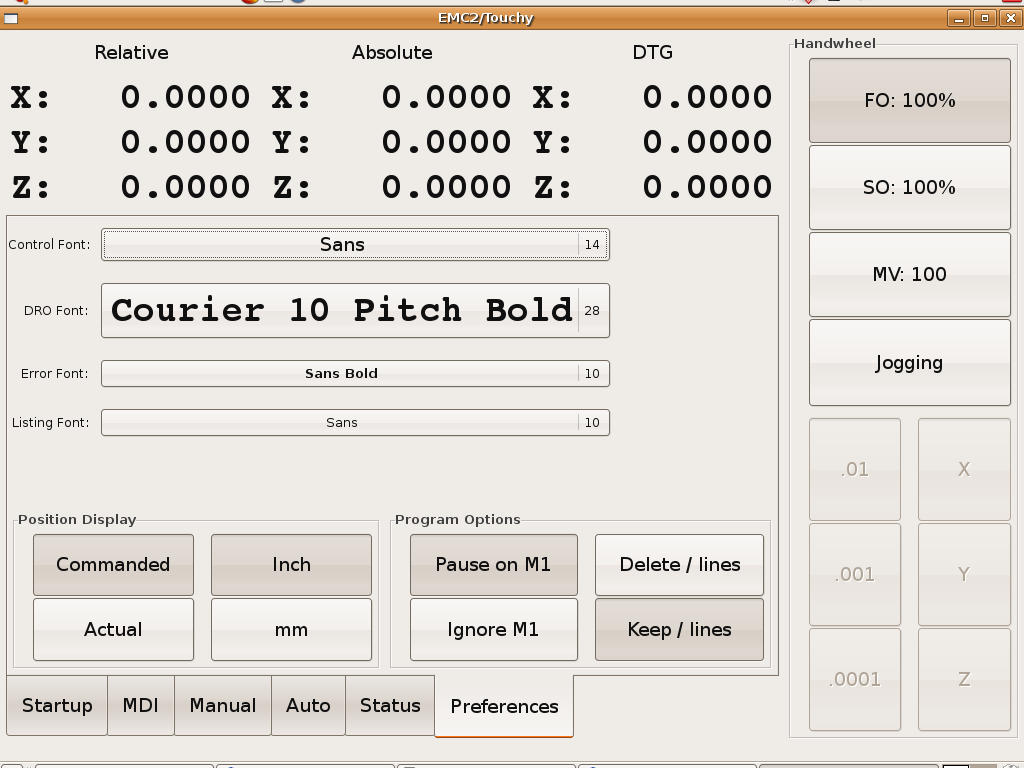Image resolution: width=1024 pixels, height=768 pixels.
Task: Choose the .001 jog increment
Action: [855, 574]
